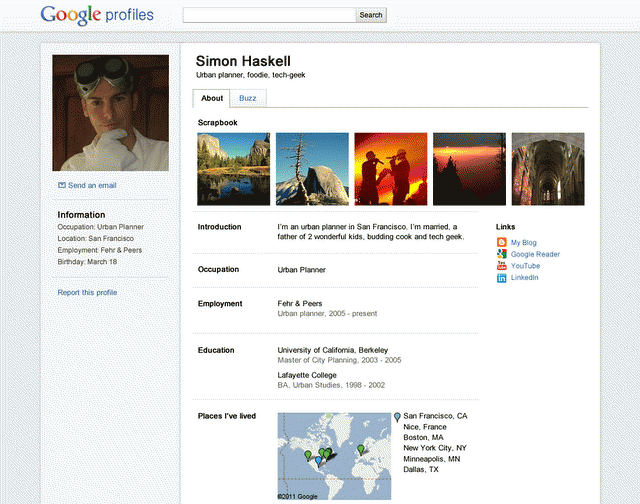Click the YouTube icon in Links
The width and height of the screenshot is (640, 504).
pos(502,267)
